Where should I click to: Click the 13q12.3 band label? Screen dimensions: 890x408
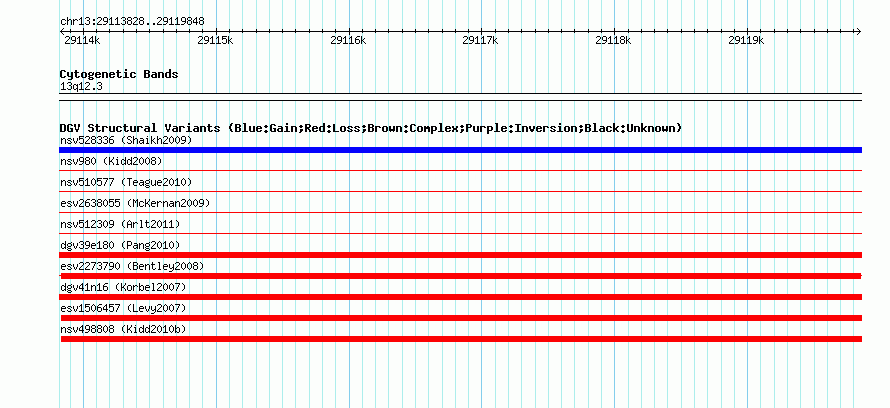click(81, 87)
